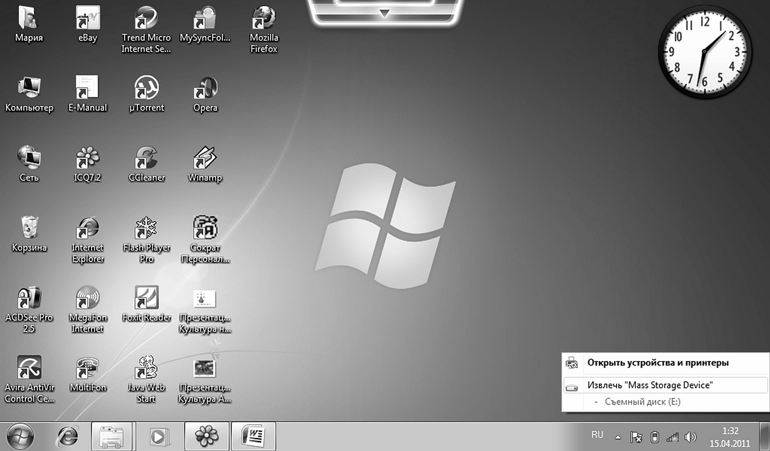The image size is (770, 451).
Task: Select the µTorrent desktop icon
Action: coord(146,88)
